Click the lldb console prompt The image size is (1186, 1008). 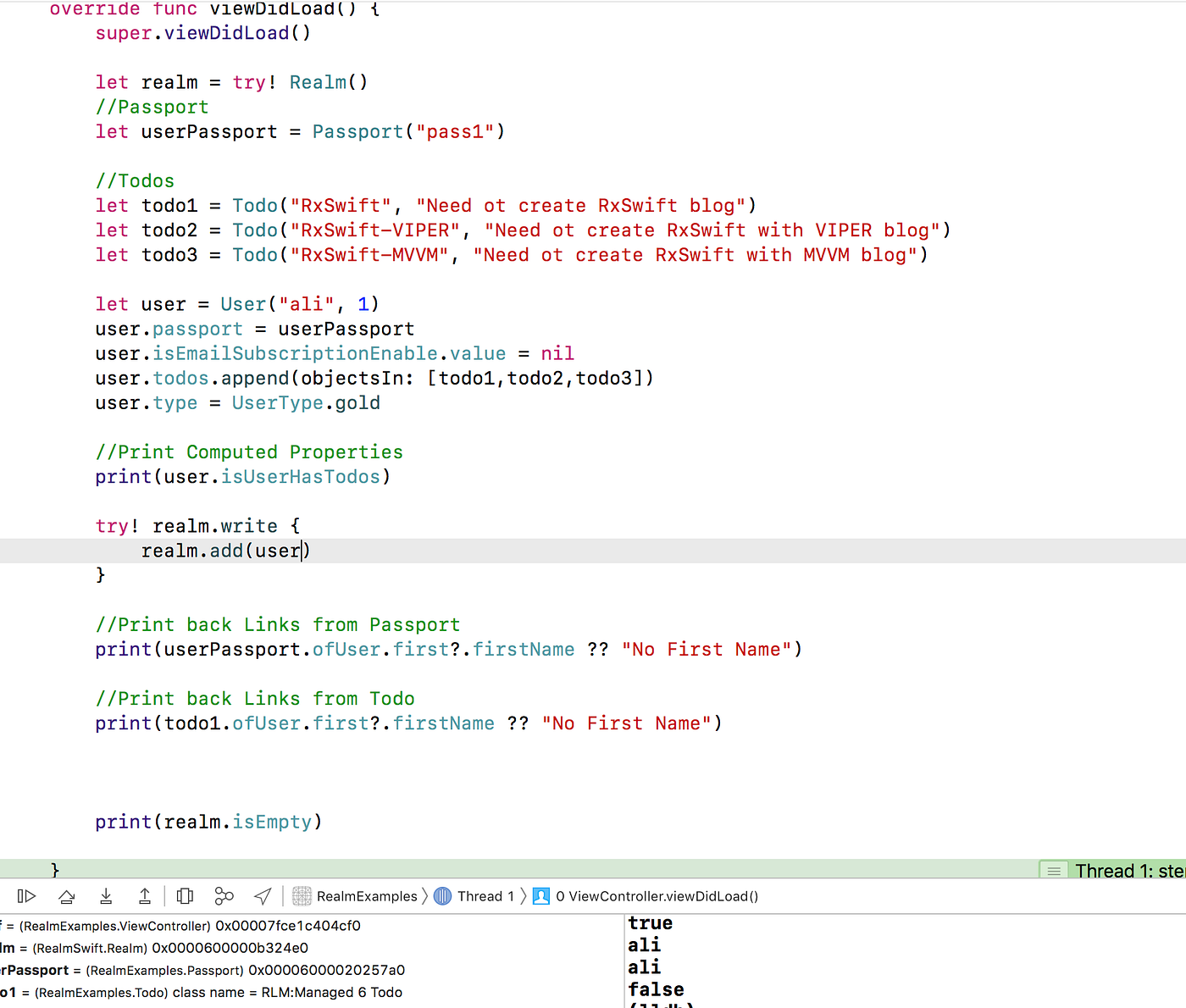pos(669,1004)
